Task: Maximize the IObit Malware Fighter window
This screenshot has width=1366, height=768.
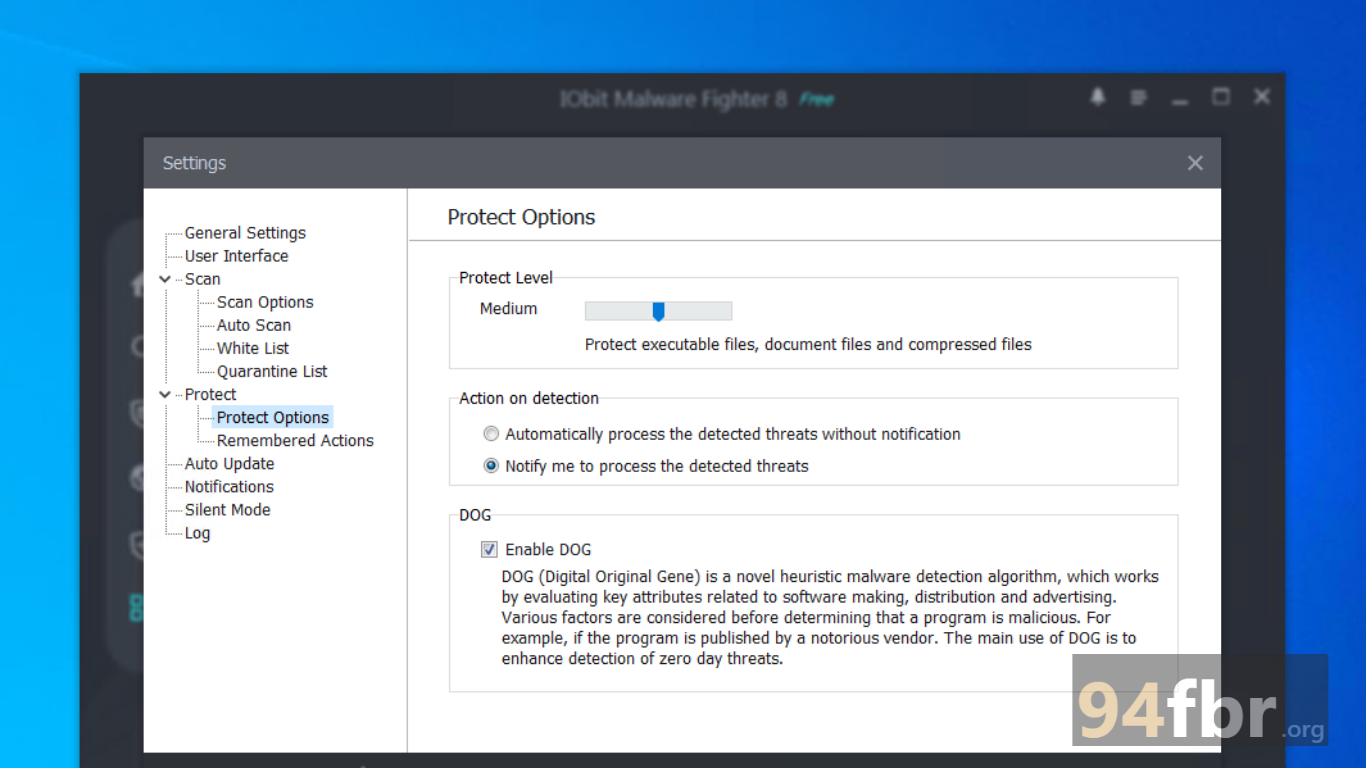Action: tap(1221, 97)
